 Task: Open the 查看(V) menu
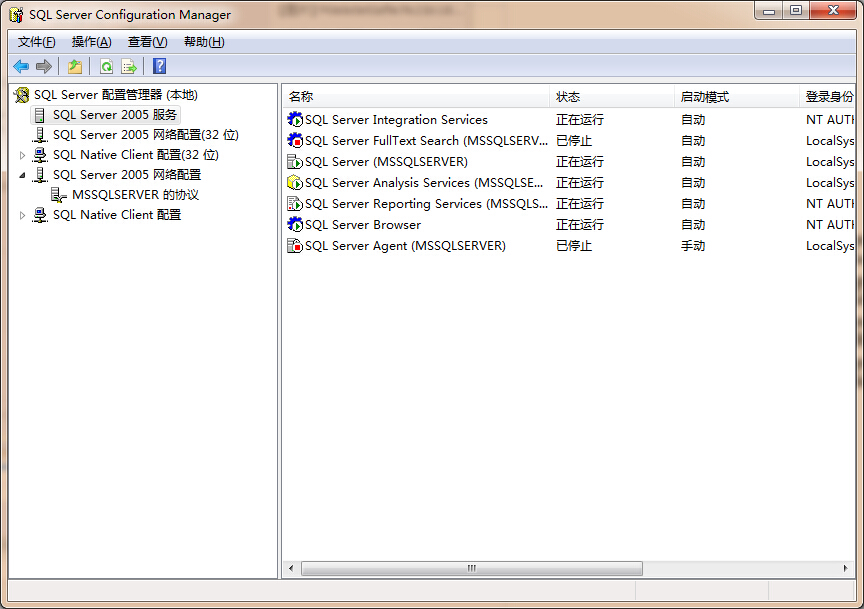coord(148,42)
